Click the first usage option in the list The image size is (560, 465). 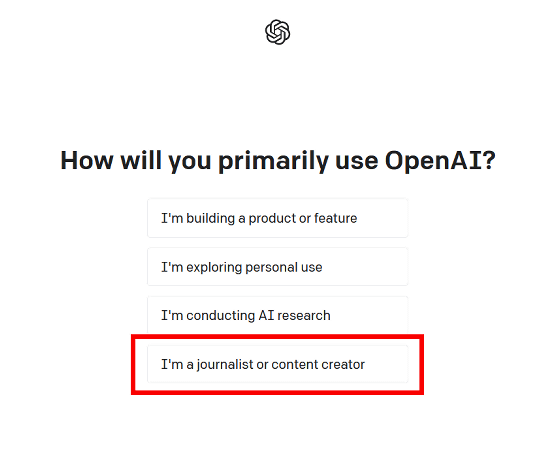coord(278,218)
